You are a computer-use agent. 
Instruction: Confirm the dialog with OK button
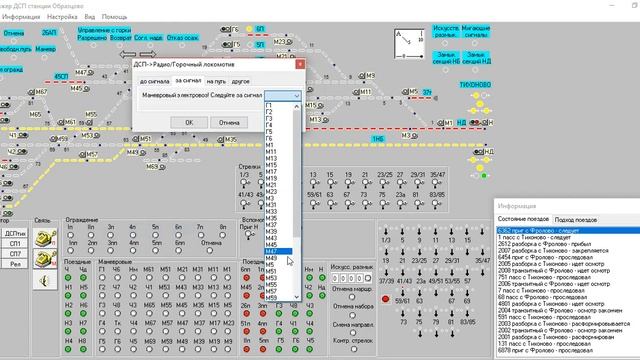(x=189, y=122)
